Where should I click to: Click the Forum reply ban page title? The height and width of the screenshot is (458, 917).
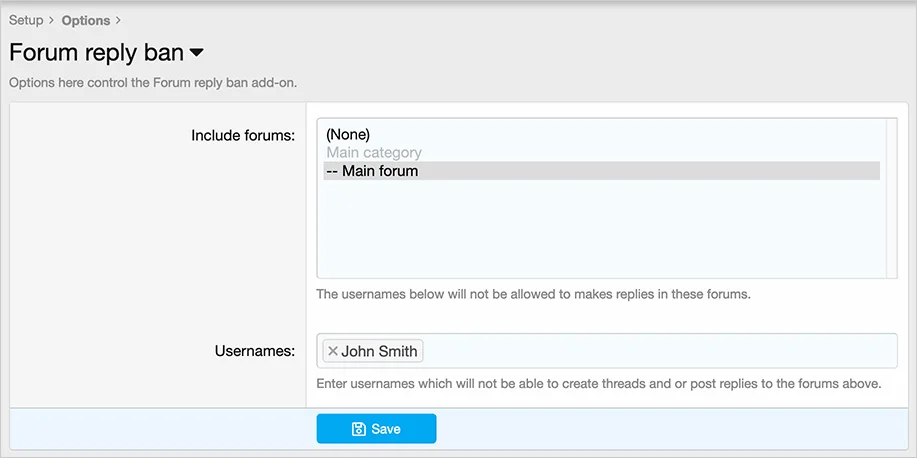(96, 53)
